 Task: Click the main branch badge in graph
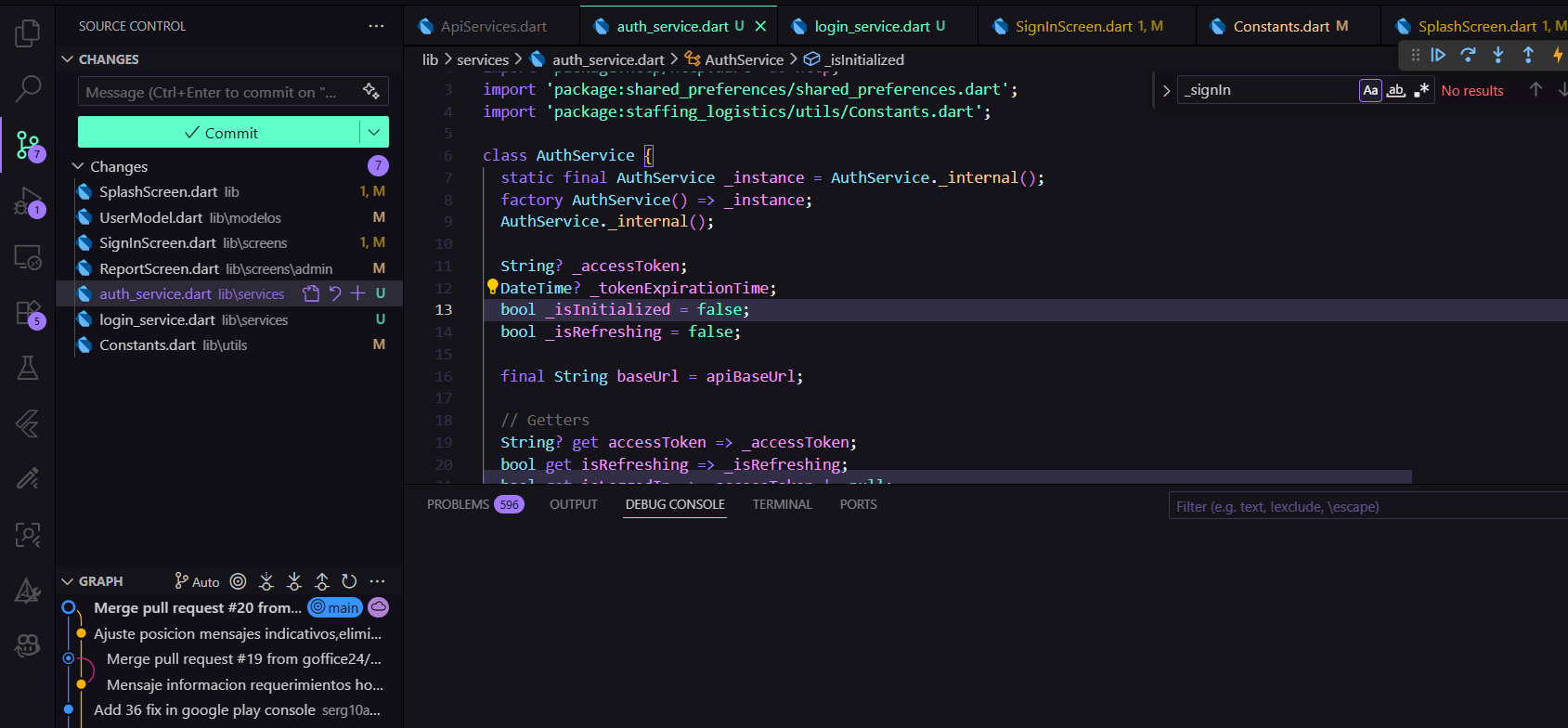point(335,607)
